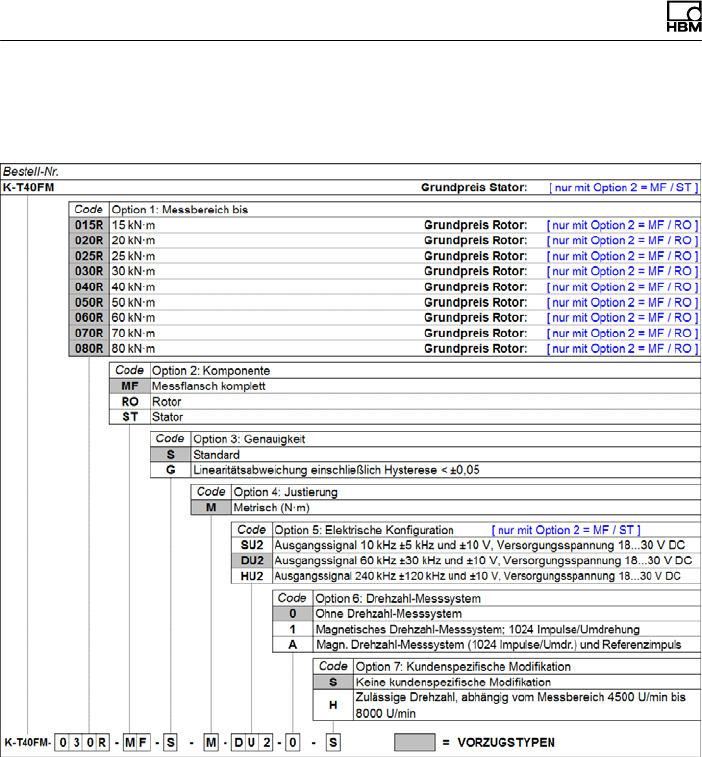The height and width of the screenshot is (757, 702).
Task: Click the 'M' code cell next to Metrisch
Action: pyautogui.click(x=211, y=508)
